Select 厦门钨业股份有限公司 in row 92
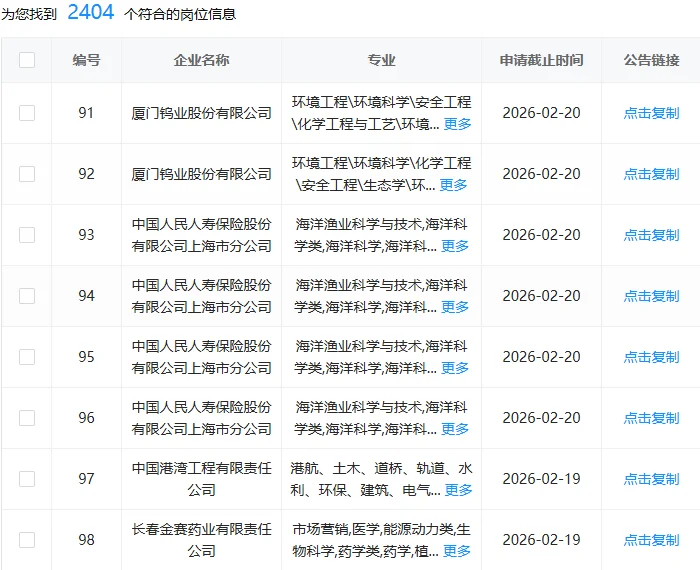Screen dimensions: 700x570 (x=201, y=174)
